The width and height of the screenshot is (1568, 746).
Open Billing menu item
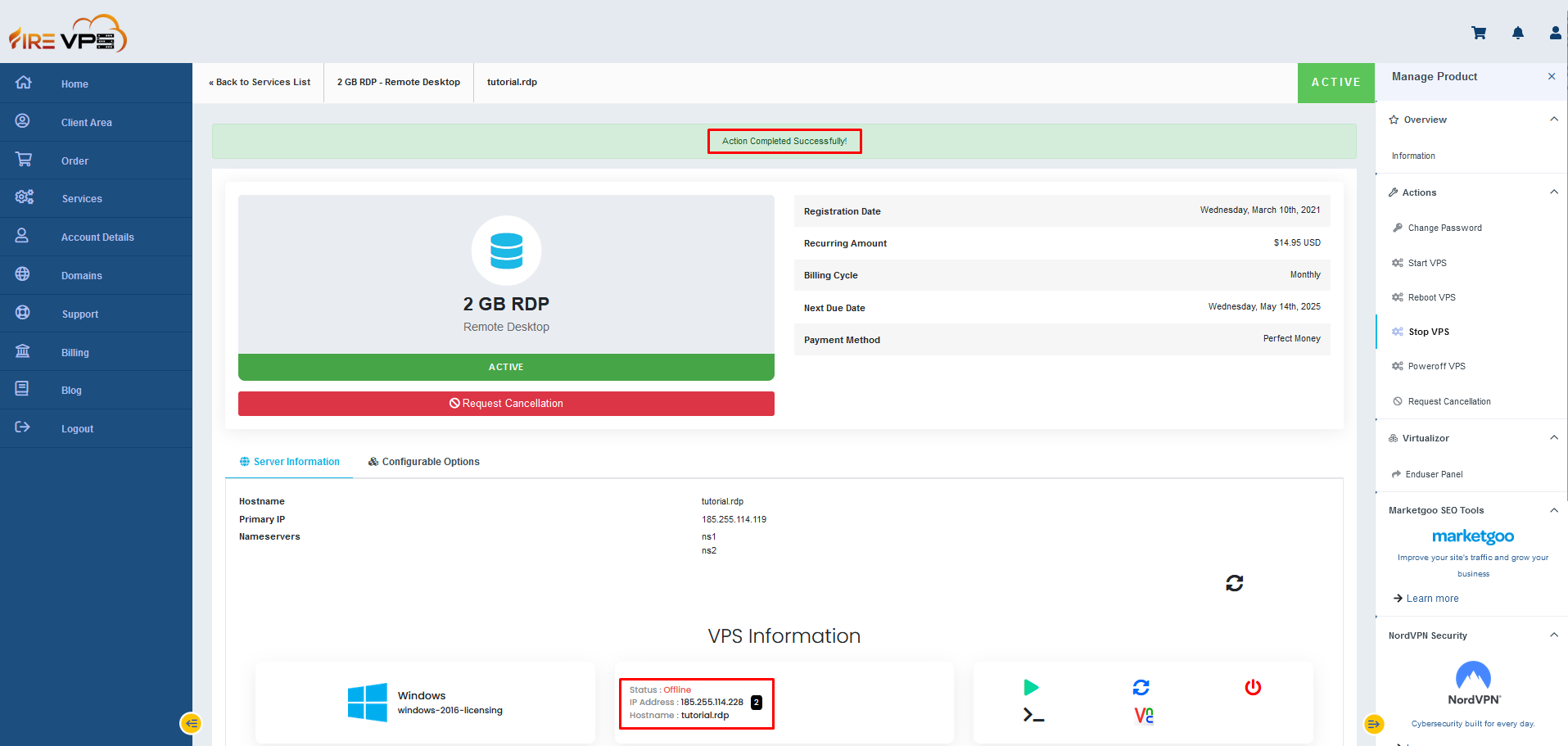click(x=75, y=352)
